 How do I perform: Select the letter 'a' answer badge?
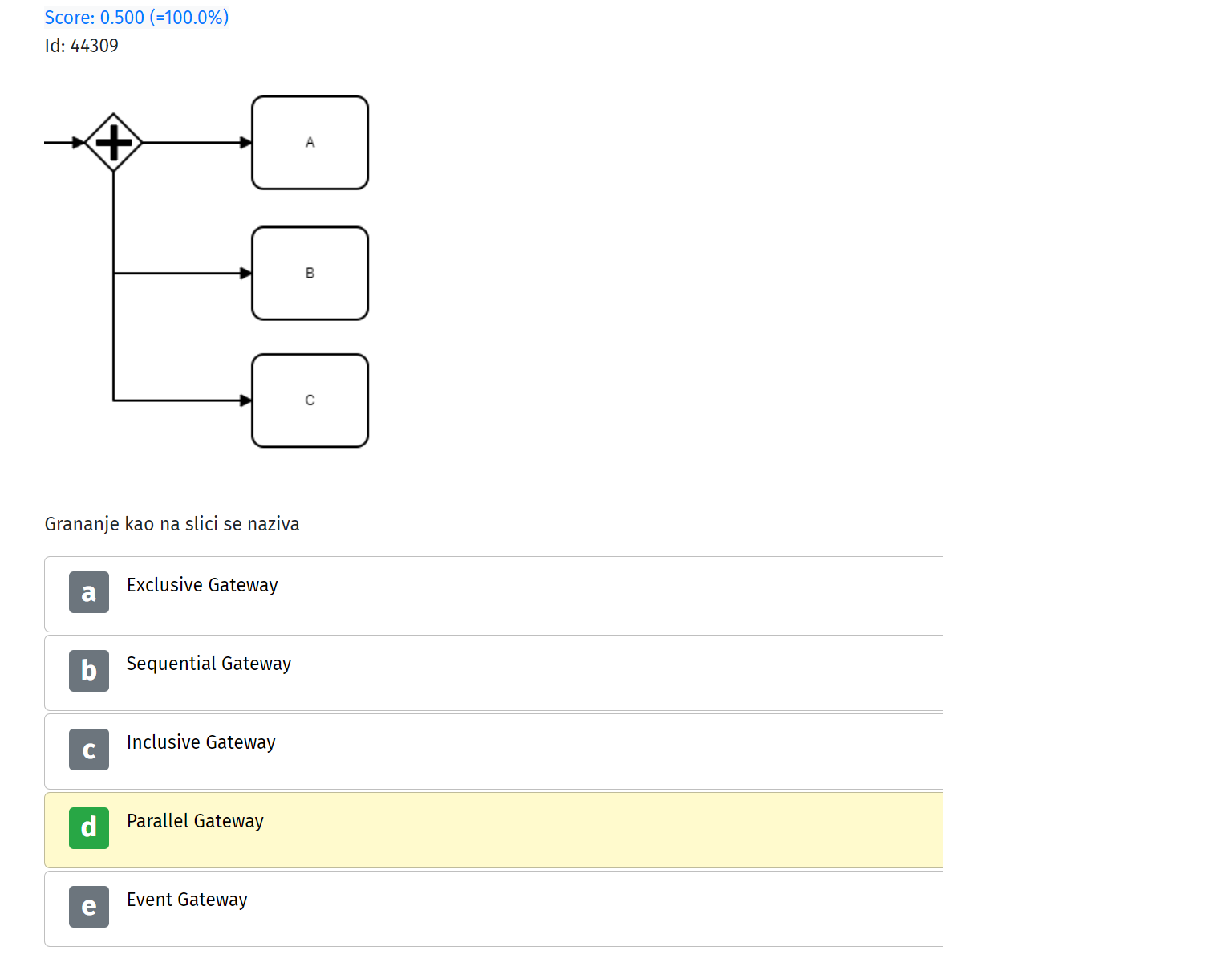[89, 592]
